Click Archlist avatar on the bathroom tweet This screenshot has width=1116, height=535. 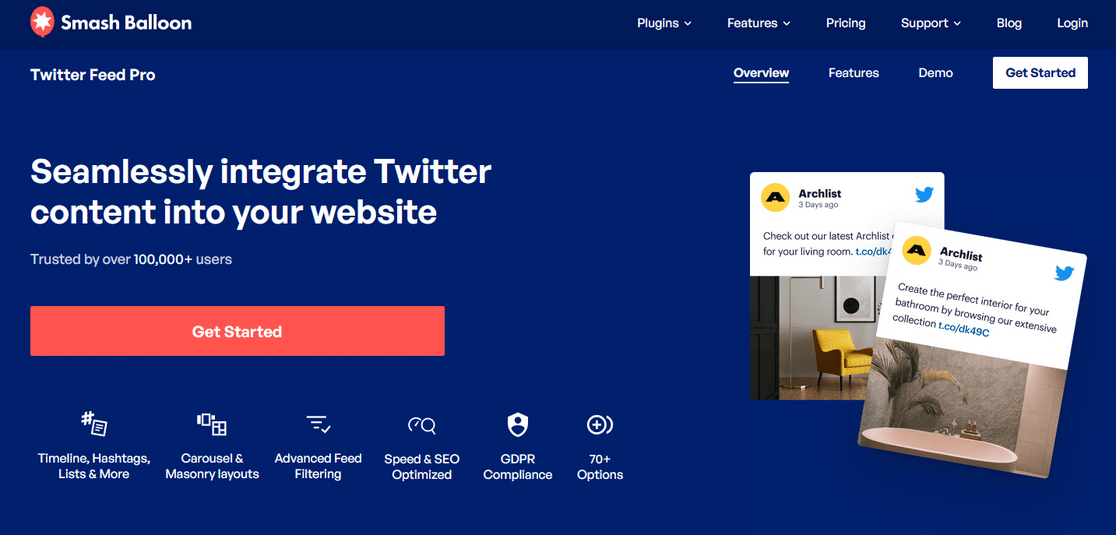point(917,250)
